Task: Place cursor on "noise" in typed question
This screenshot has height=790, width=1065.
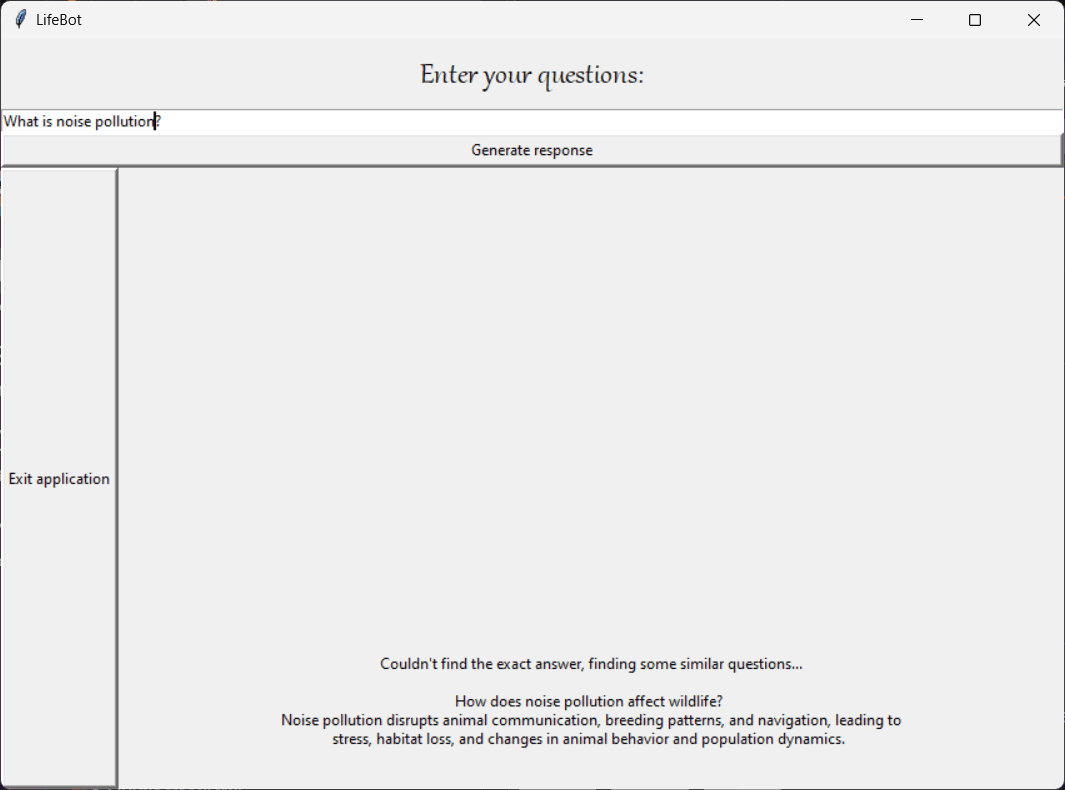Action: tap(73, 122)
